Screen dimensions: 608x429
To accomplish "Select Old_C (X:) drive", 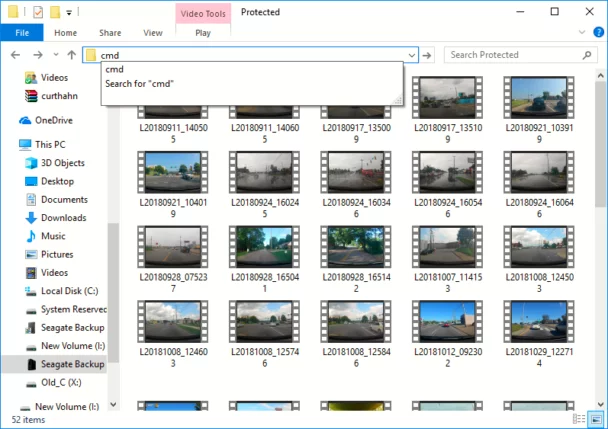I will (61, 382).
